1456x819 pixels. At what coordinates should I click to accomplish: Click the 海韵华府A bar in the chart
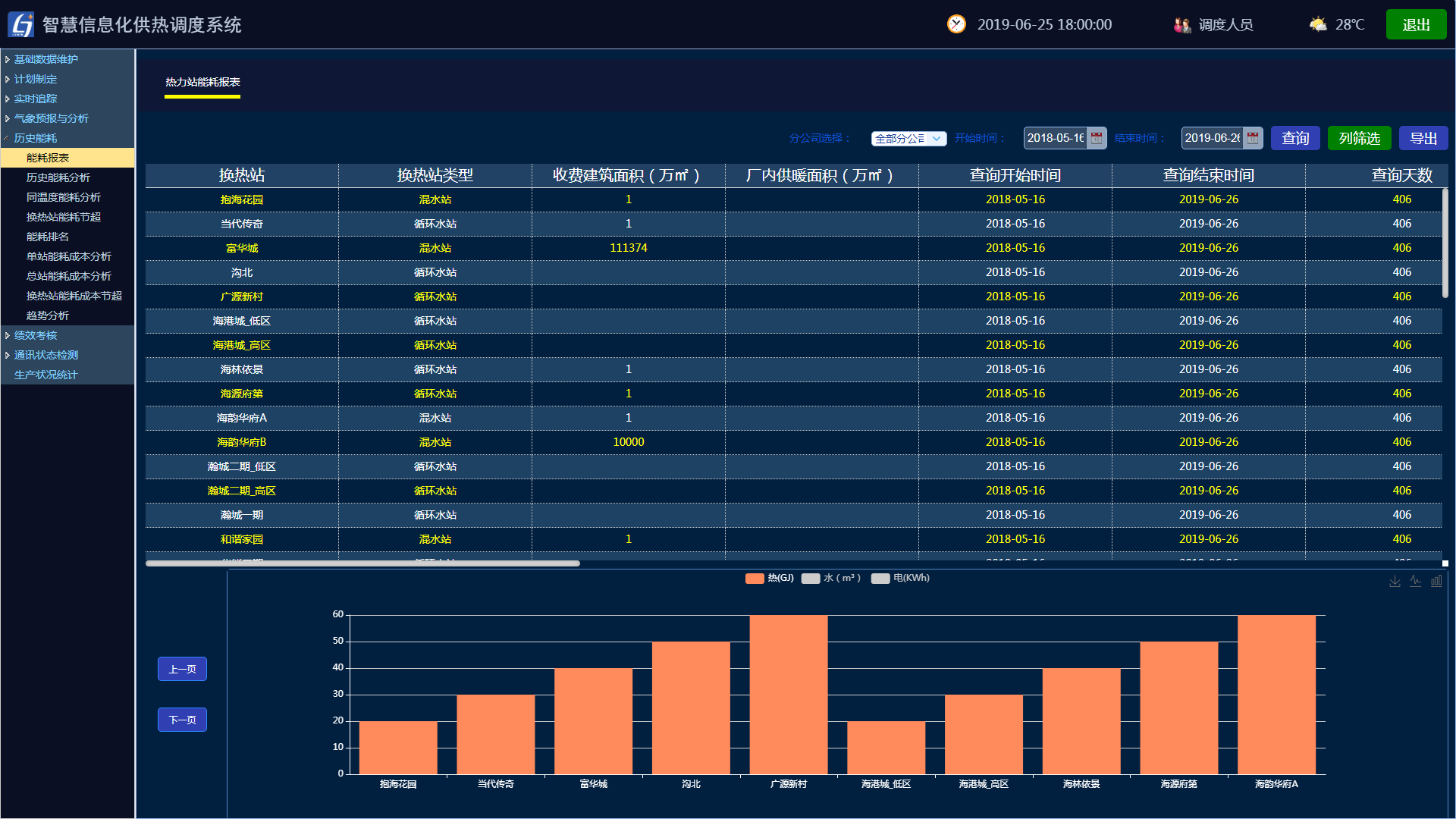pos(1276,695)
